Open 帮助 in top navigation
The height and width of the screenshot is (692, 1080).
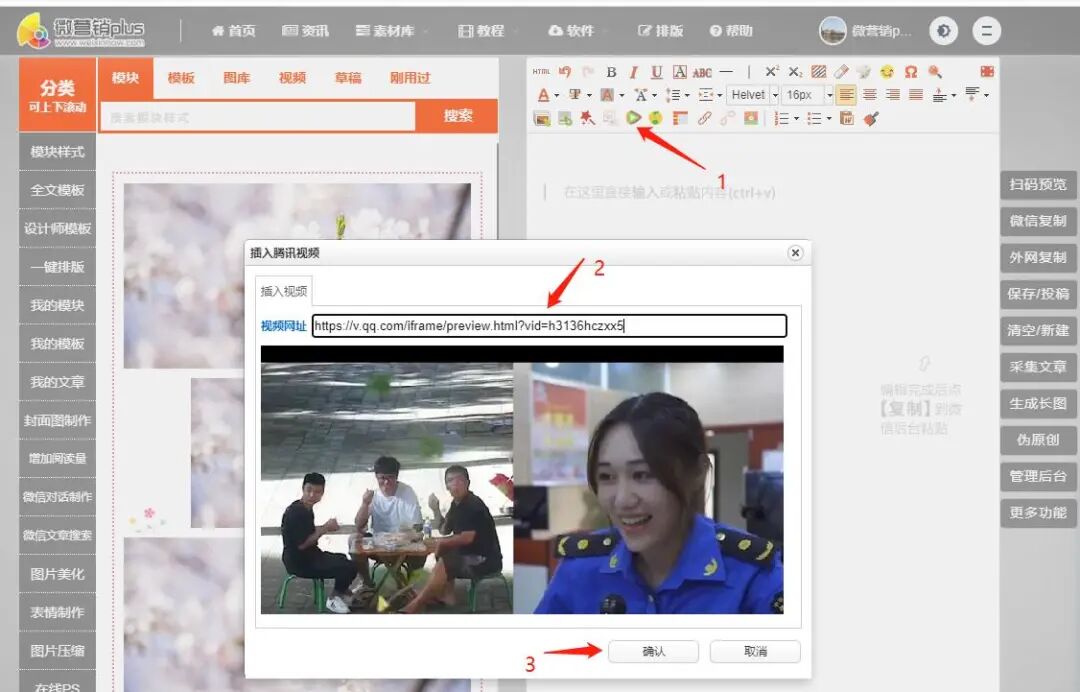click(x=731, y=31)
